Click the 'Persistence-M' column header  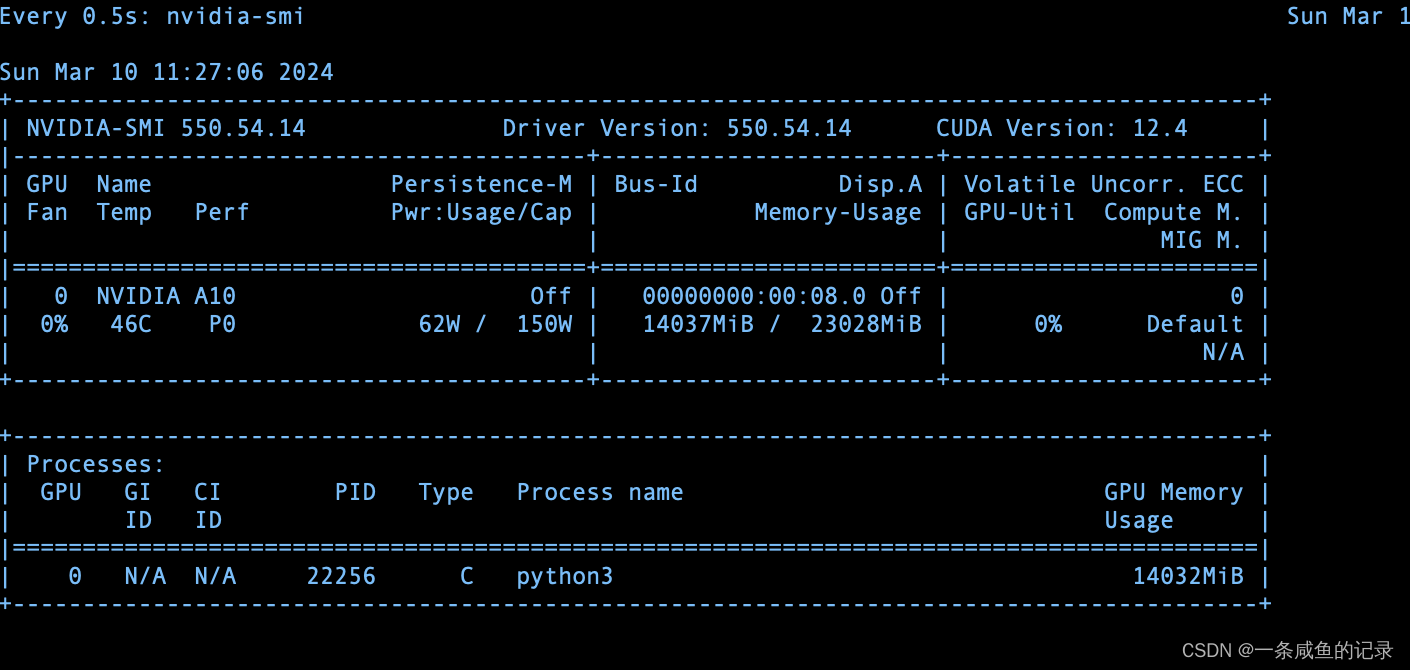tap(481, 184)
